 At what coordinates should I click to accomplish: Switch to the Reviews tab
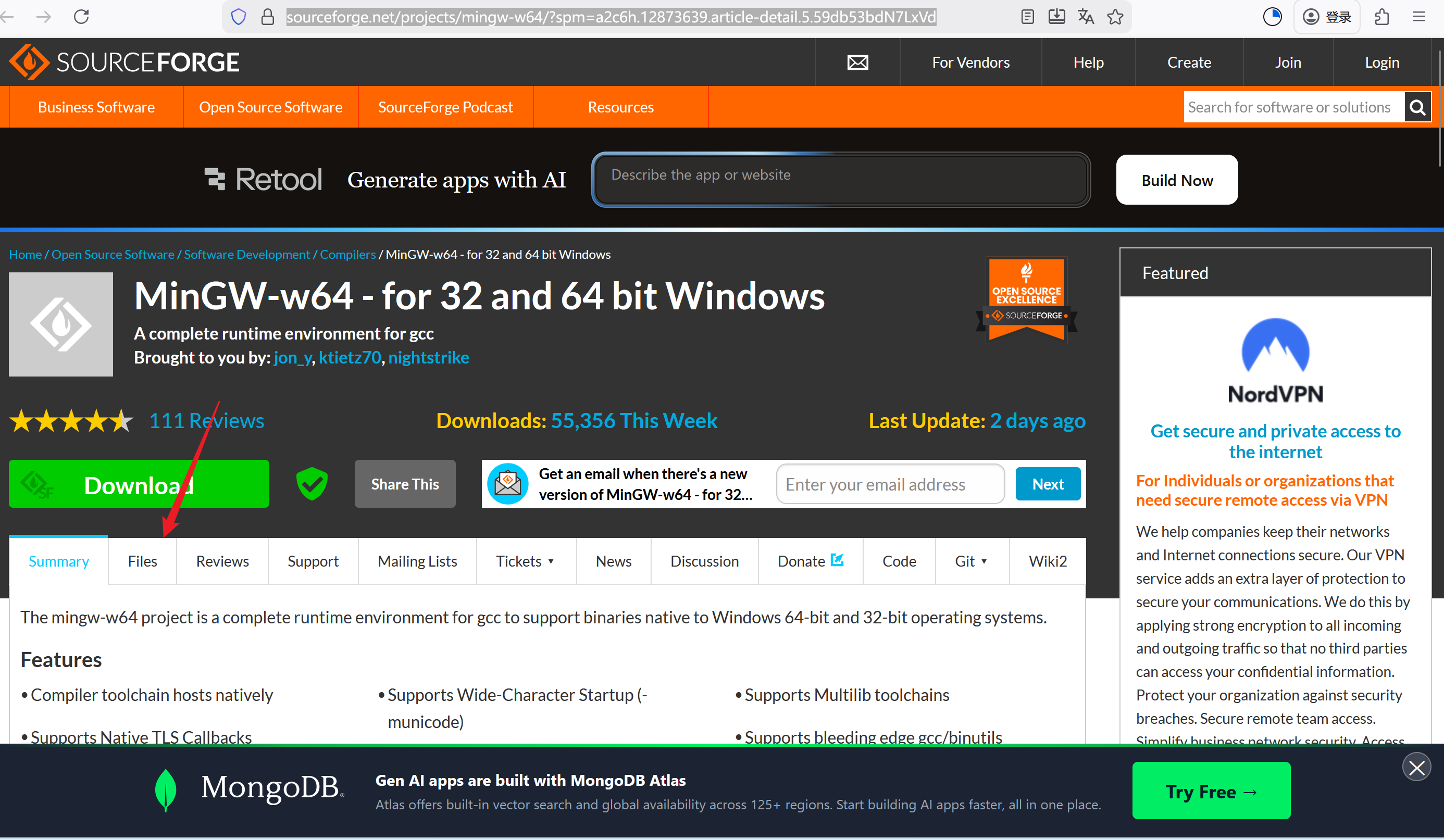pyautogui.click(x=222, y=561)
